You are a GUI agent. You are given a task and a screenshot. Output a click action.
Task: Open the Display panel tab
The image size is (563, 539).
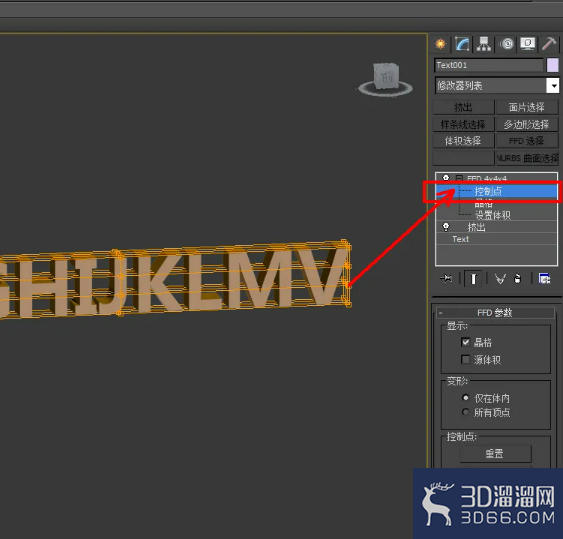pyautogui.click(x=527, y=44)
